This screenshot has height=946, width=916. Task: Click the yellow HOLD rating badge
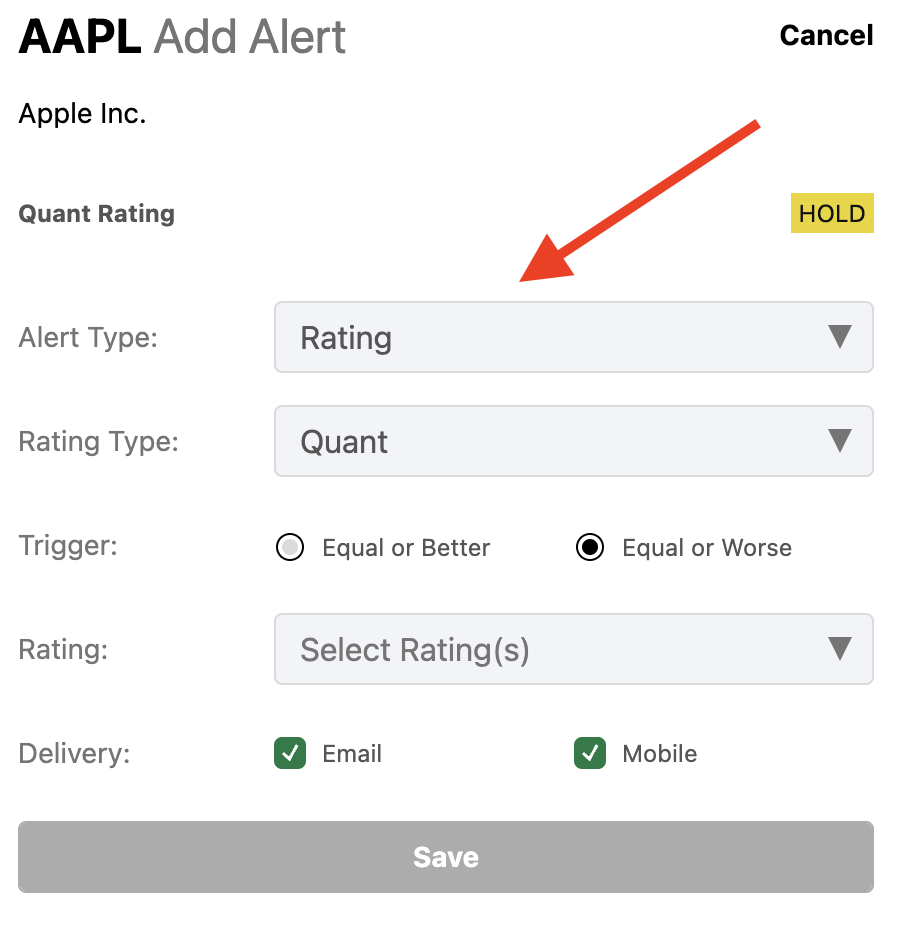tap(832, 213)
